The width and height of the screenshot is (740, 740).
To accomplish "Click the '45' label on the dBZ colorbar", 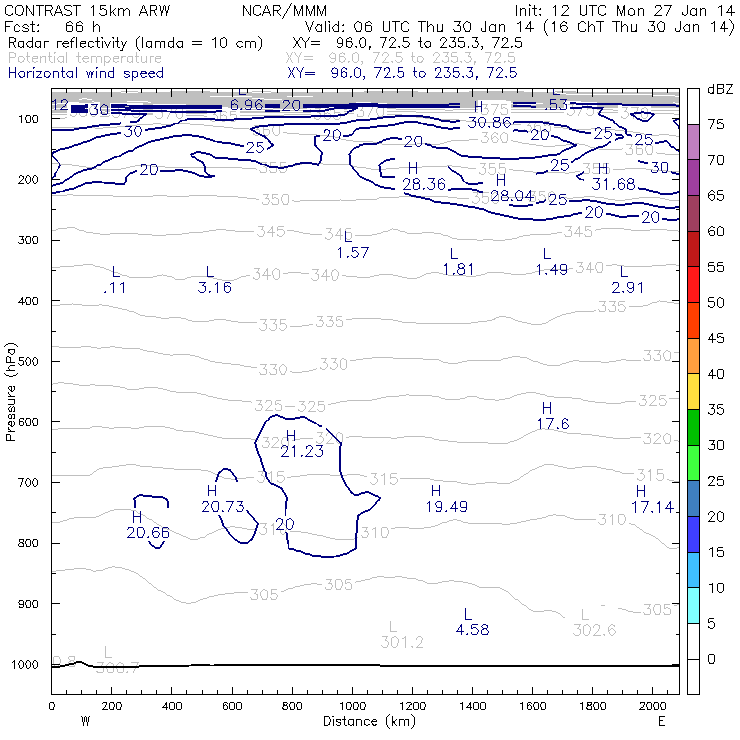I will click(x=716, y=338).
